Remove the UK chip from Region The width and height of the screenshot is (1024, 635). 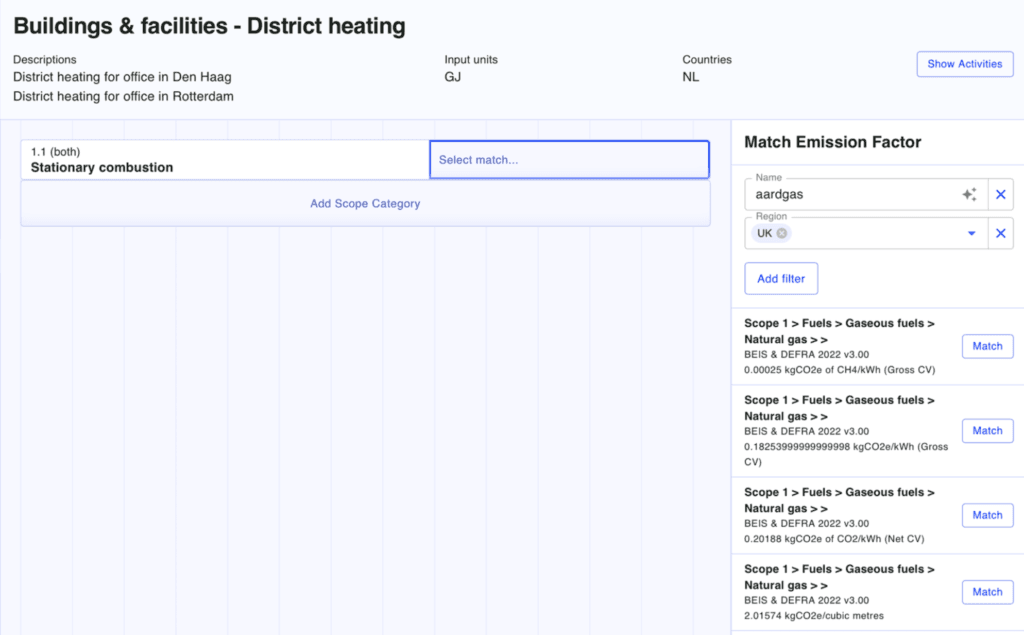coord(782,233)
